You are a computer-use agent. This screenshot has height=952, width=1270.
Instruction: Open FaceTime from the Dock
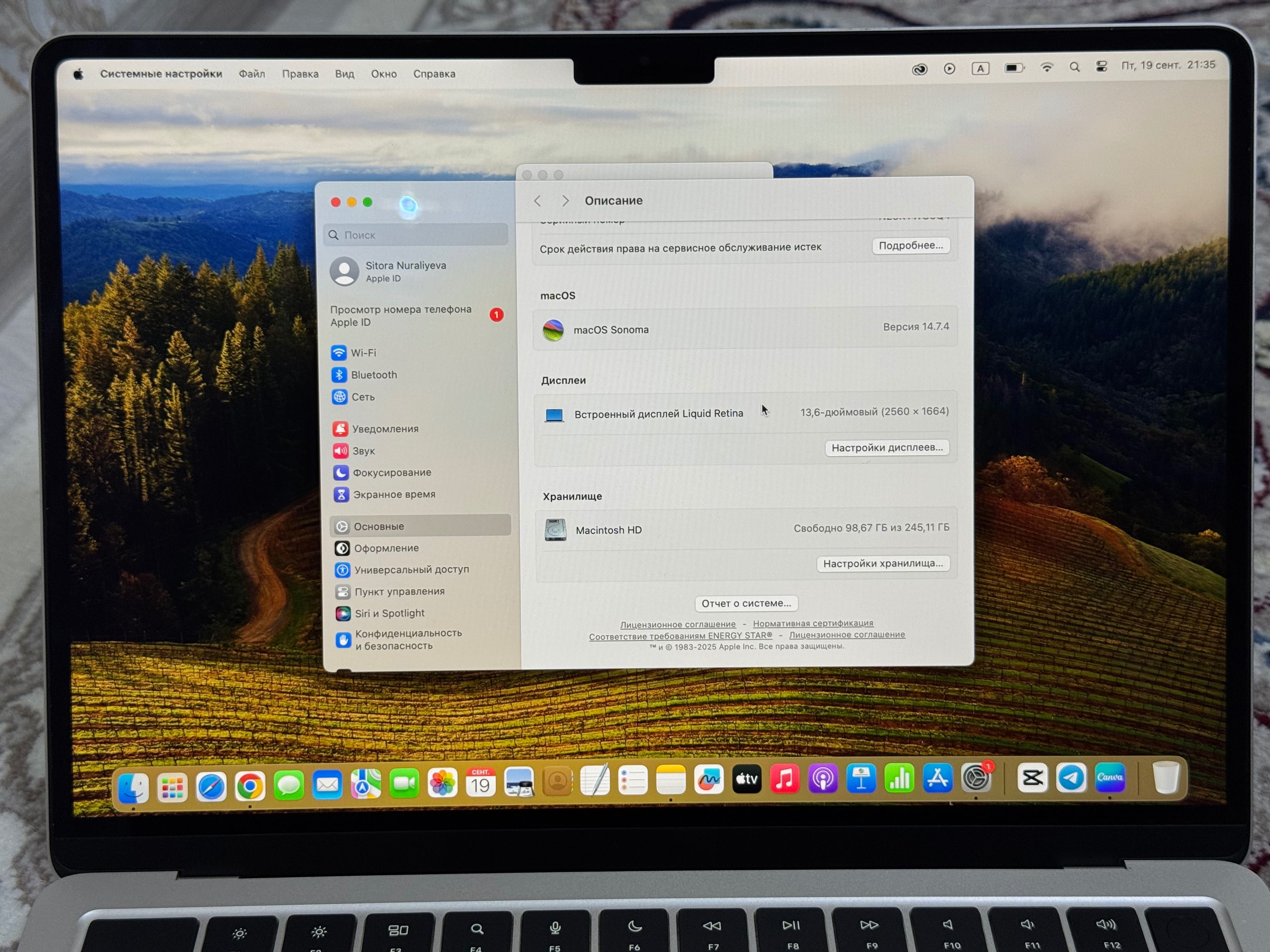(x=404, y=783)
